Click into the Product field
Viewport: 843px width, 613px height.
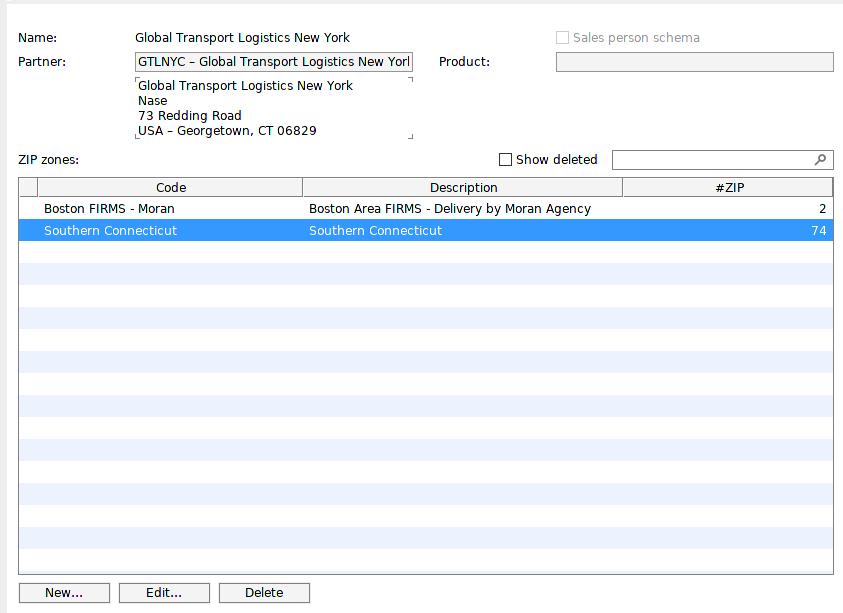(x=695, y=62)
